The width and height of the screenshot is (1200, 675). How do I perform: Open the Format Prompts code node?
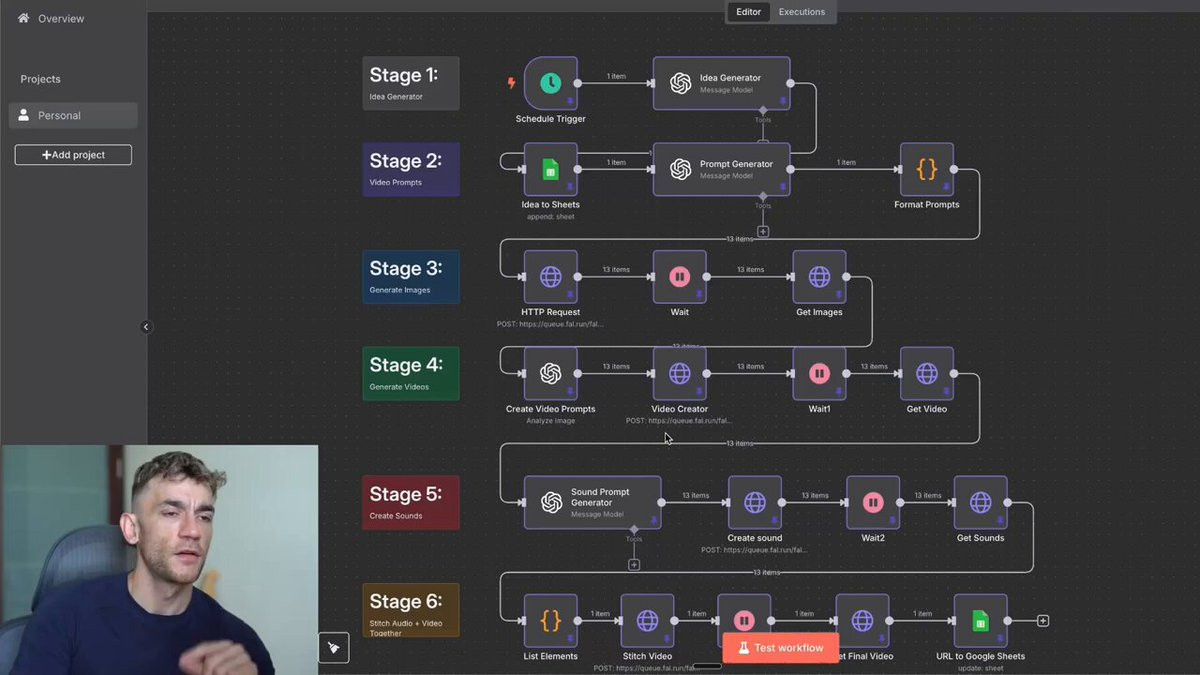pyautogui.click(x=927, y=169)
